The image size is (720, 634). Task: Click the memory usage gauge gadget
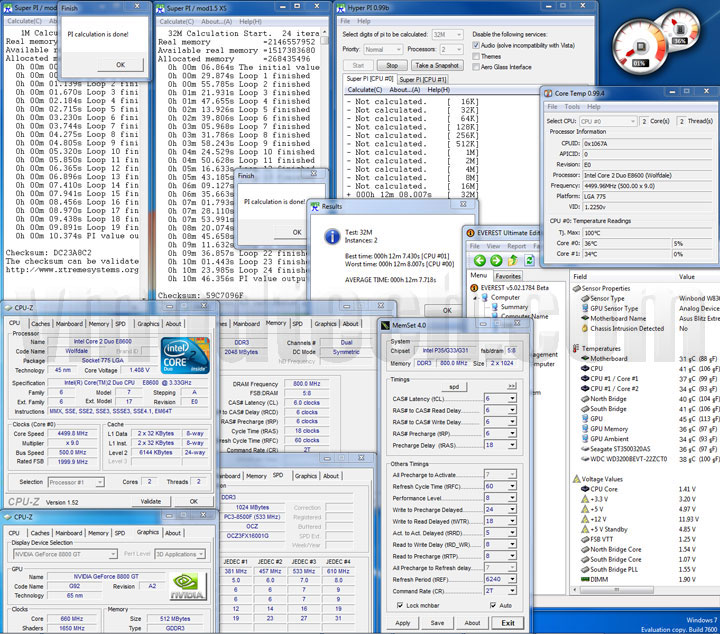coord(680,29)
